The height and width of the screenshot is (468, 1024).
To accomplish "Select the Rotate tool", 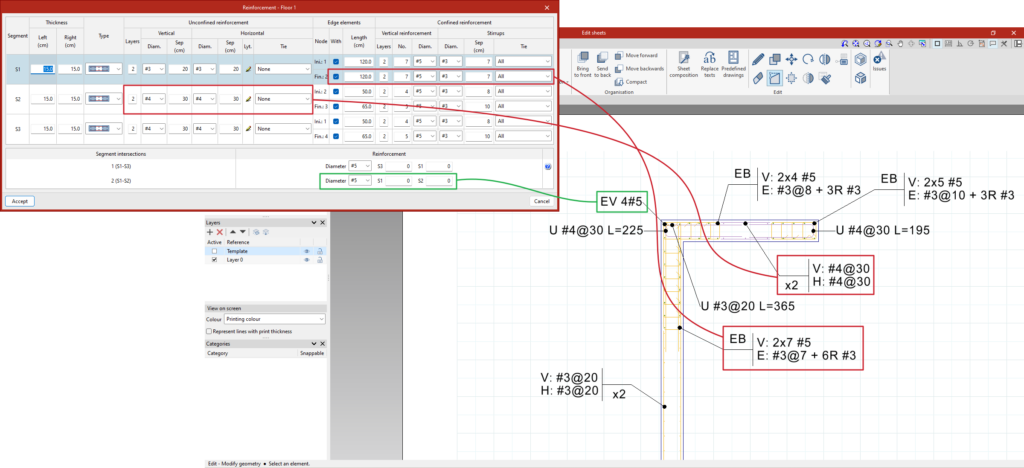I will tap(808, 59).
